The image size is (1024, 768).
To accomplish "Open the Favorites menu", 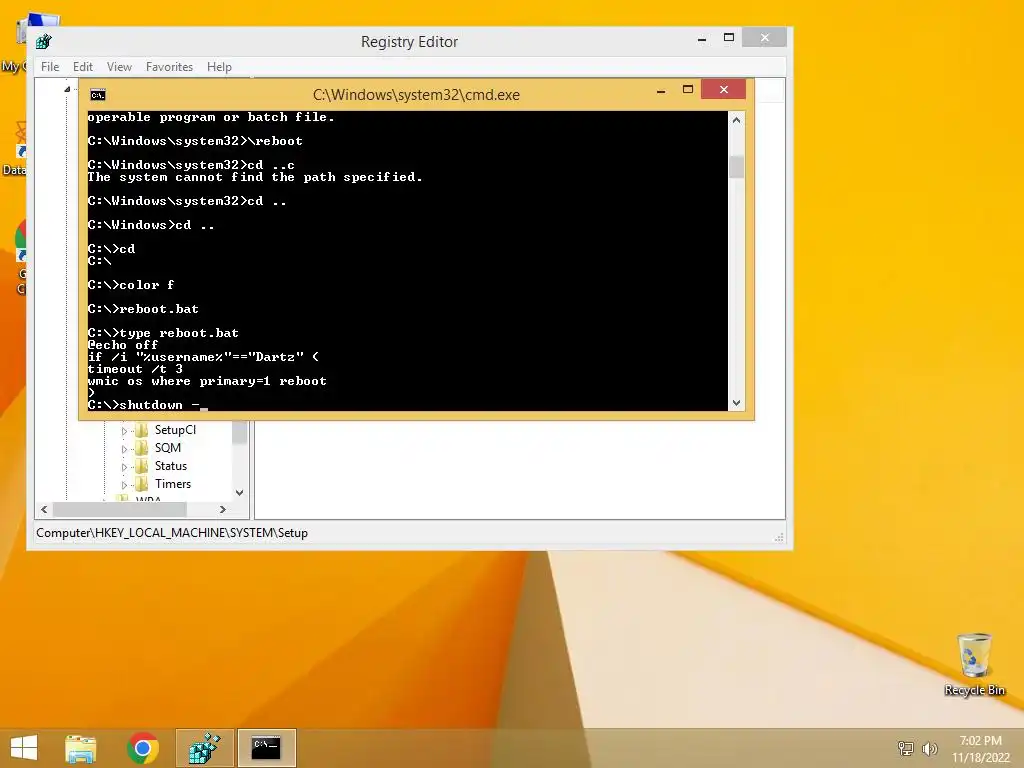I will [169, 67].
